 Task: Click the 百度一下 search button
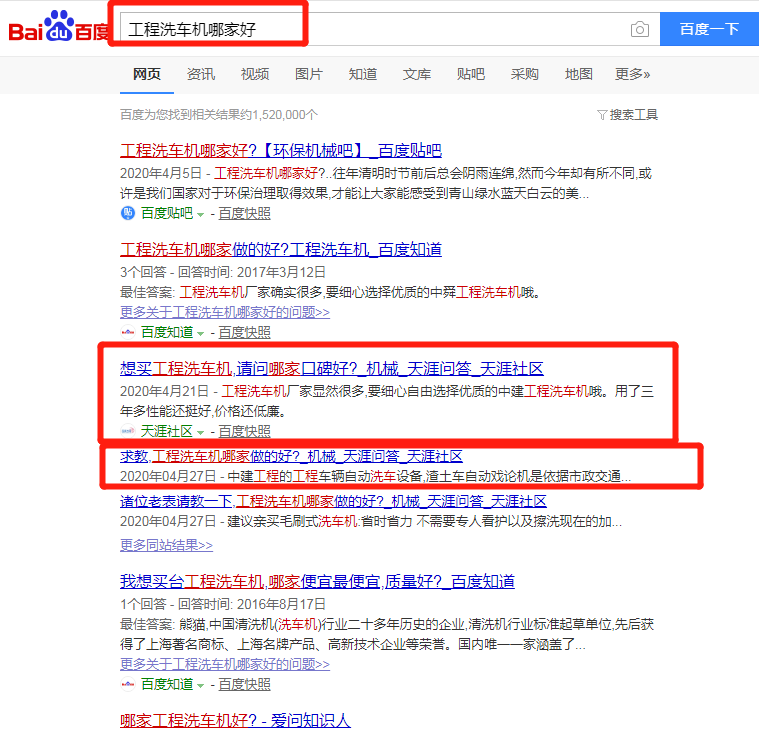709,29
